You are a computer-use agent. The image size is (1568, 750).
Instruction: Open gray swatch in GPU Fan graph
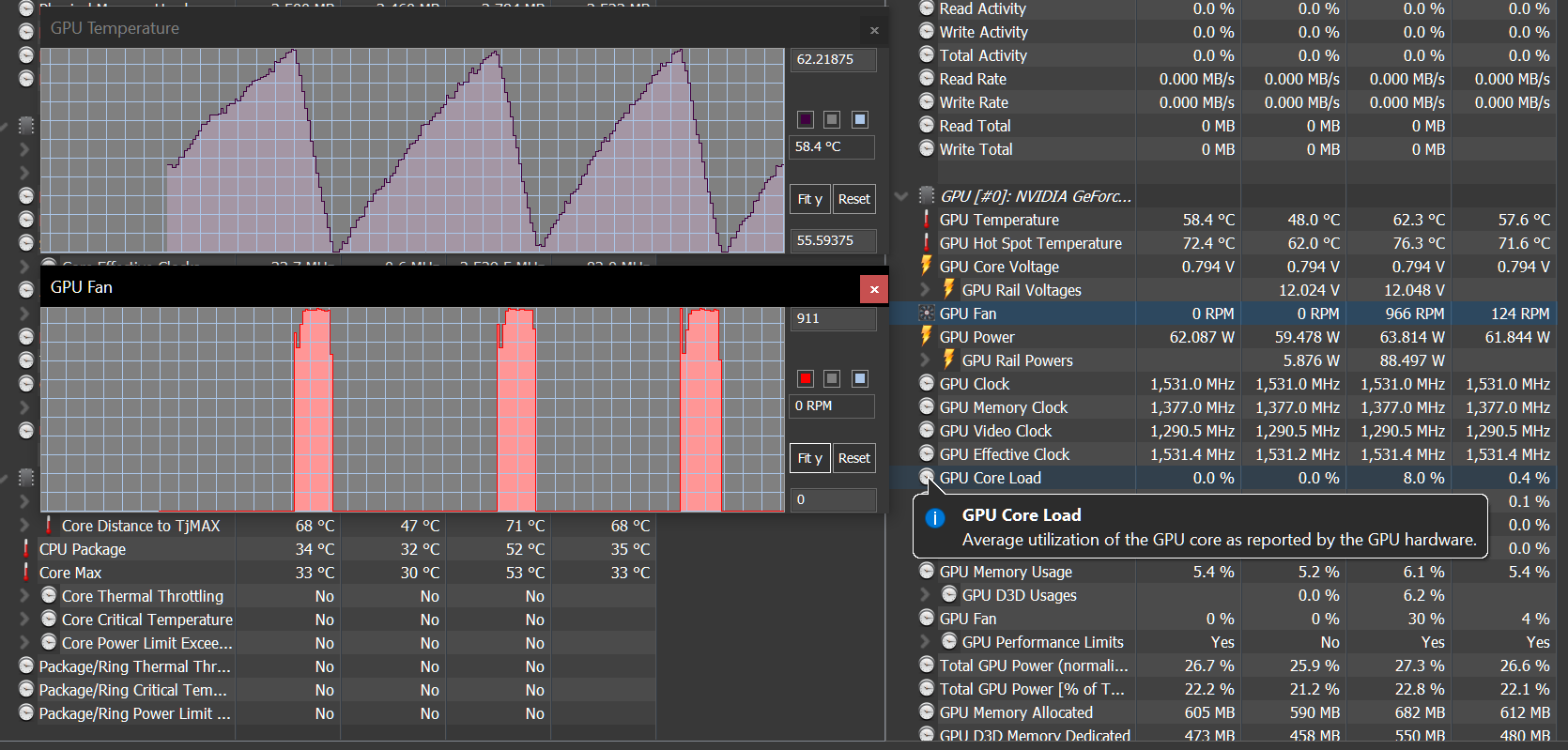832,378
